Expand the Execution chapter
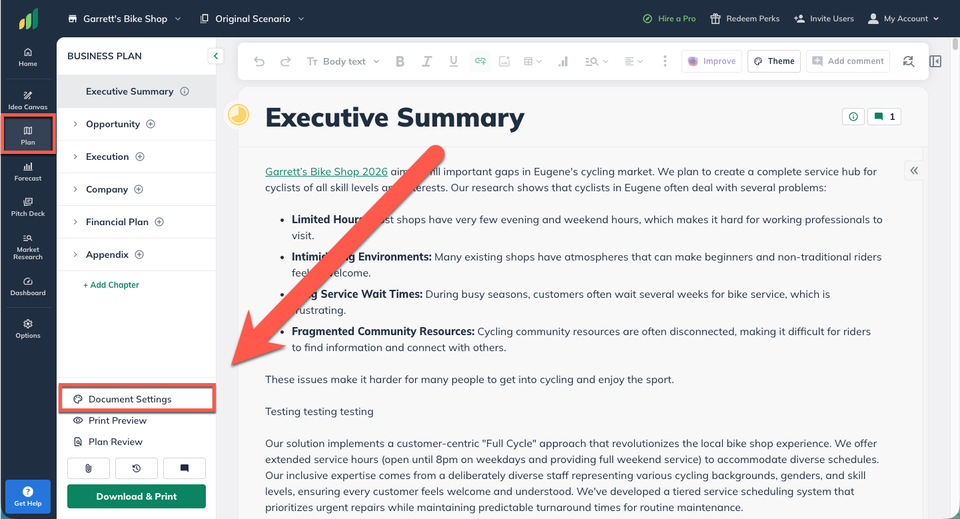Screen dimensions: 960x519 [x=75, y=157]
